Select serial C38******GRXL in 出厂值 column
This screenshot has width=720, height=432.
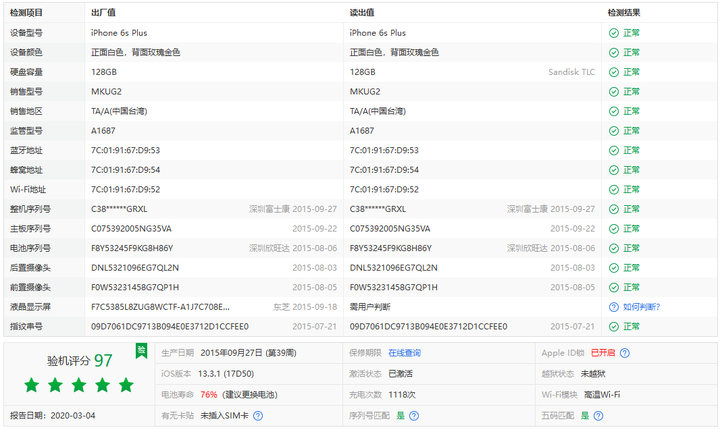point(119,209)
